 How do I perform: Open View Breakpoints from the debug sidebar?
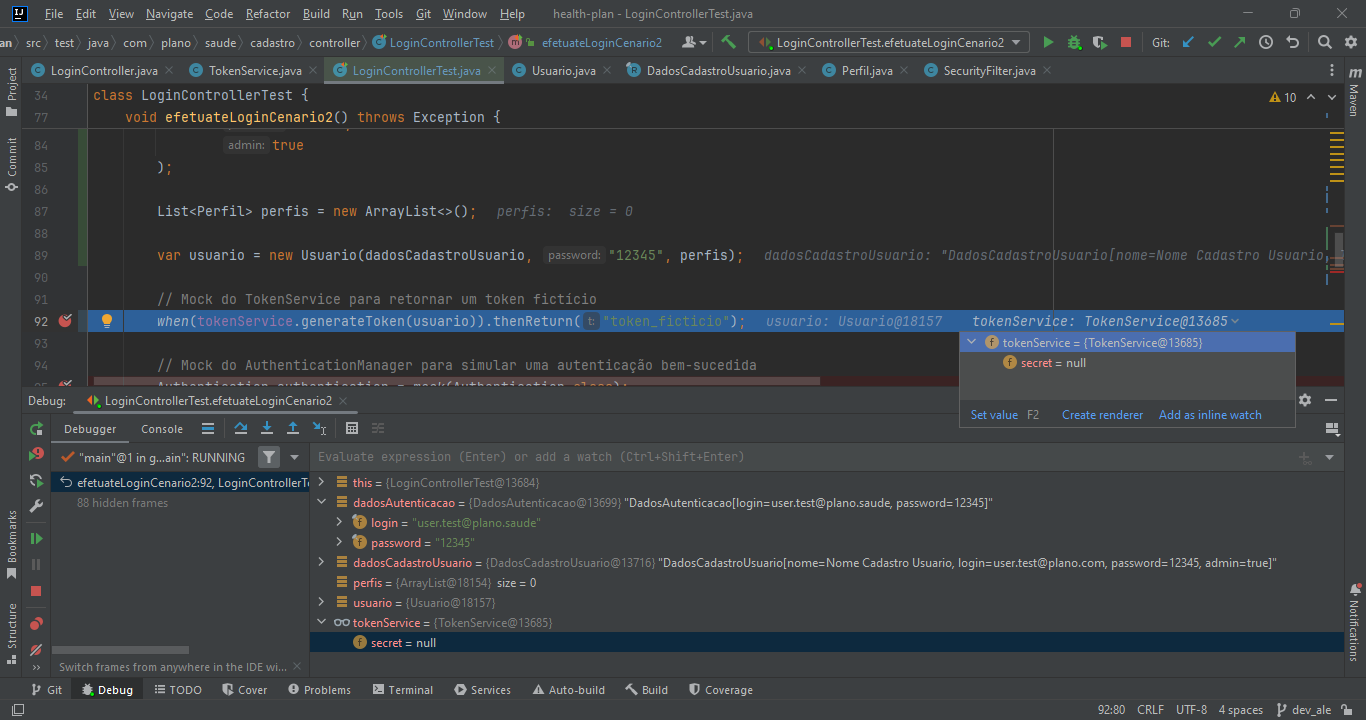[x=36, y=623]
